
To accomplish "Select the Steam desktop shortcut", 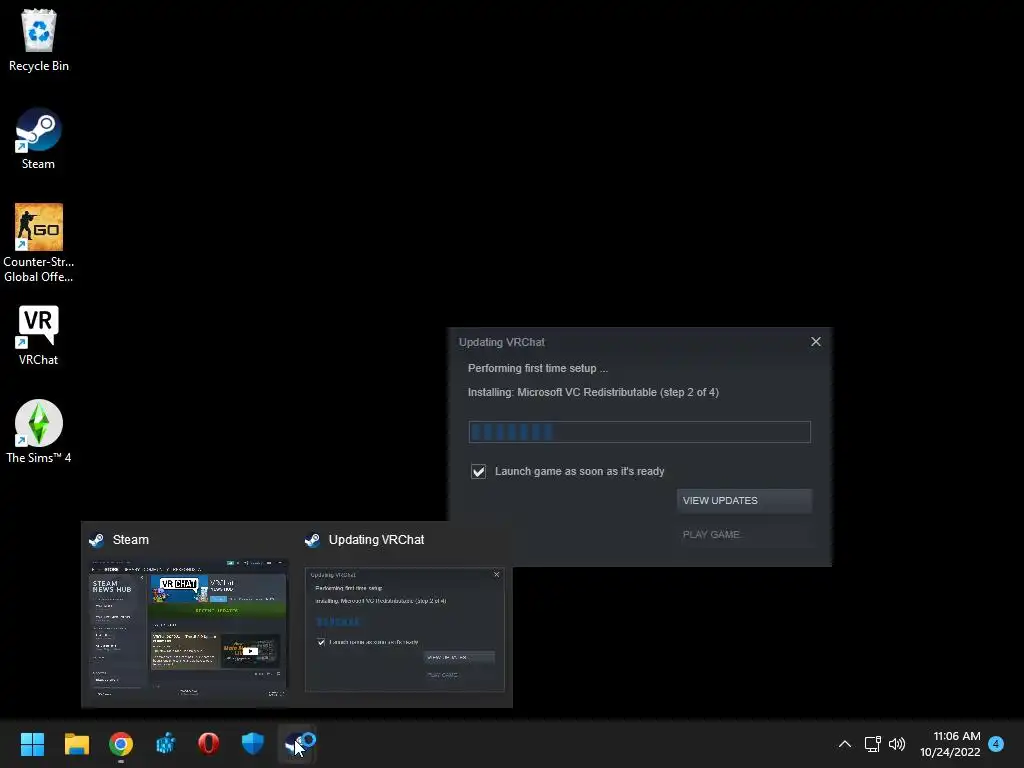I will pyautogui.click(x=39, y=138).
